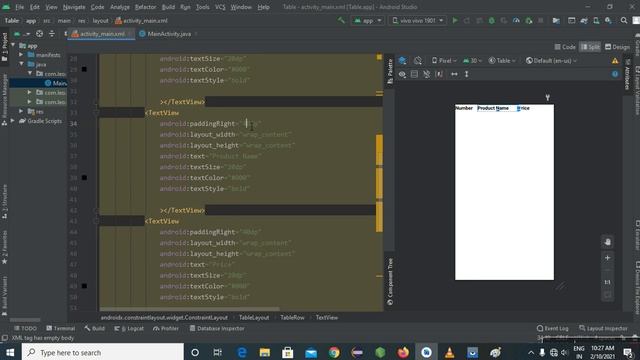This screenshot has height=360, width=640.
Task: Expand res folder in project tree
Action: coord(21,111)
